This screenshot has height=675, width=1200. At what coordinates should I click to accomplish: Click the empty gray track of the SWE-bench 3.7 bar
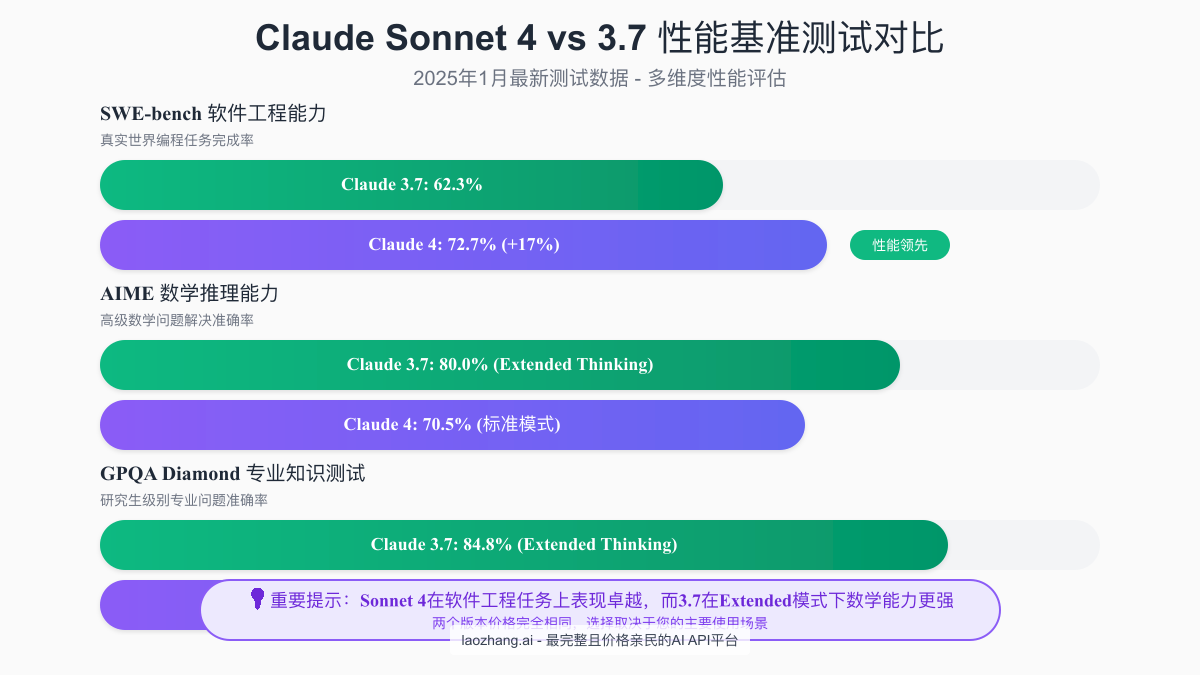click(x=910, y=185)
